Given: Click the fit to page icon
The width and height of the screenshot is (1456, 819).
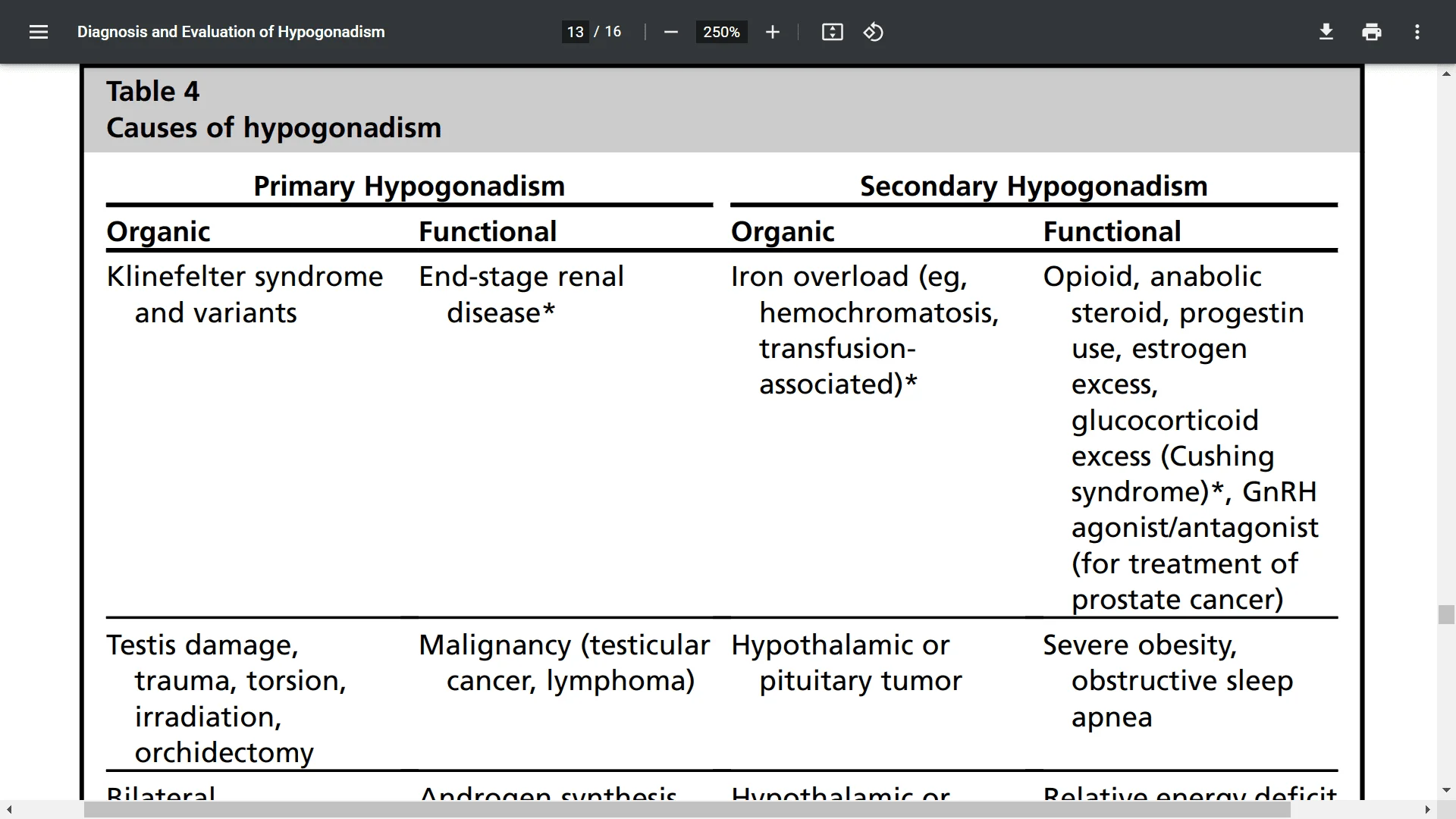Looking at the screenshot, I should (x=832, y=32).
